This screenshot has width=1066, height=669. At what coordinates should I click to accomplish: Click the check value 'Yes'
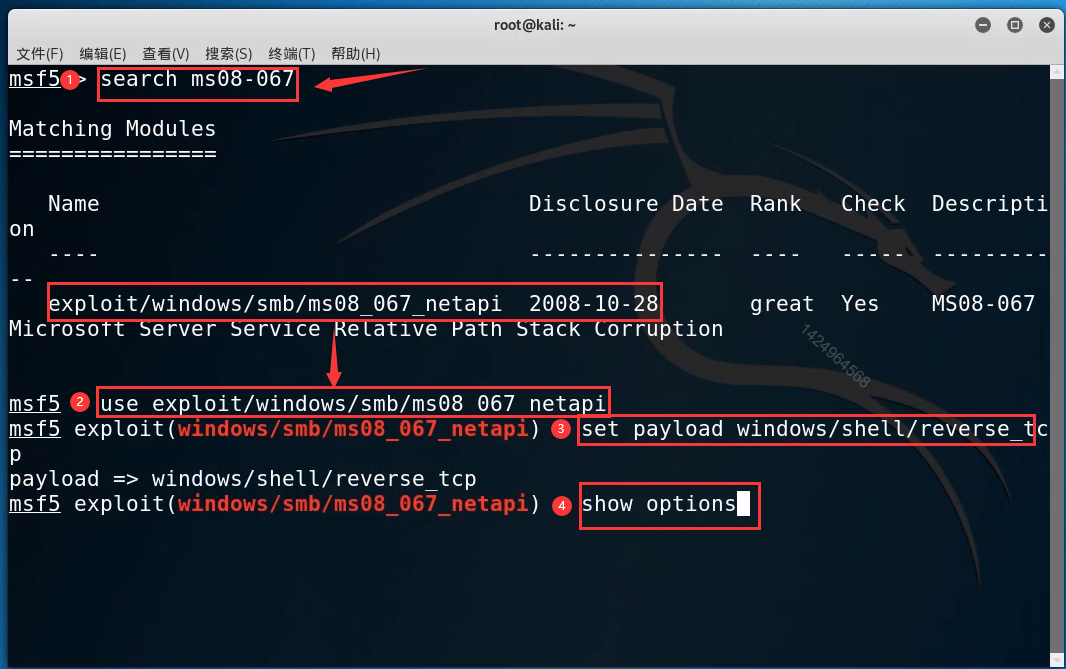click(x=859, y=304)
